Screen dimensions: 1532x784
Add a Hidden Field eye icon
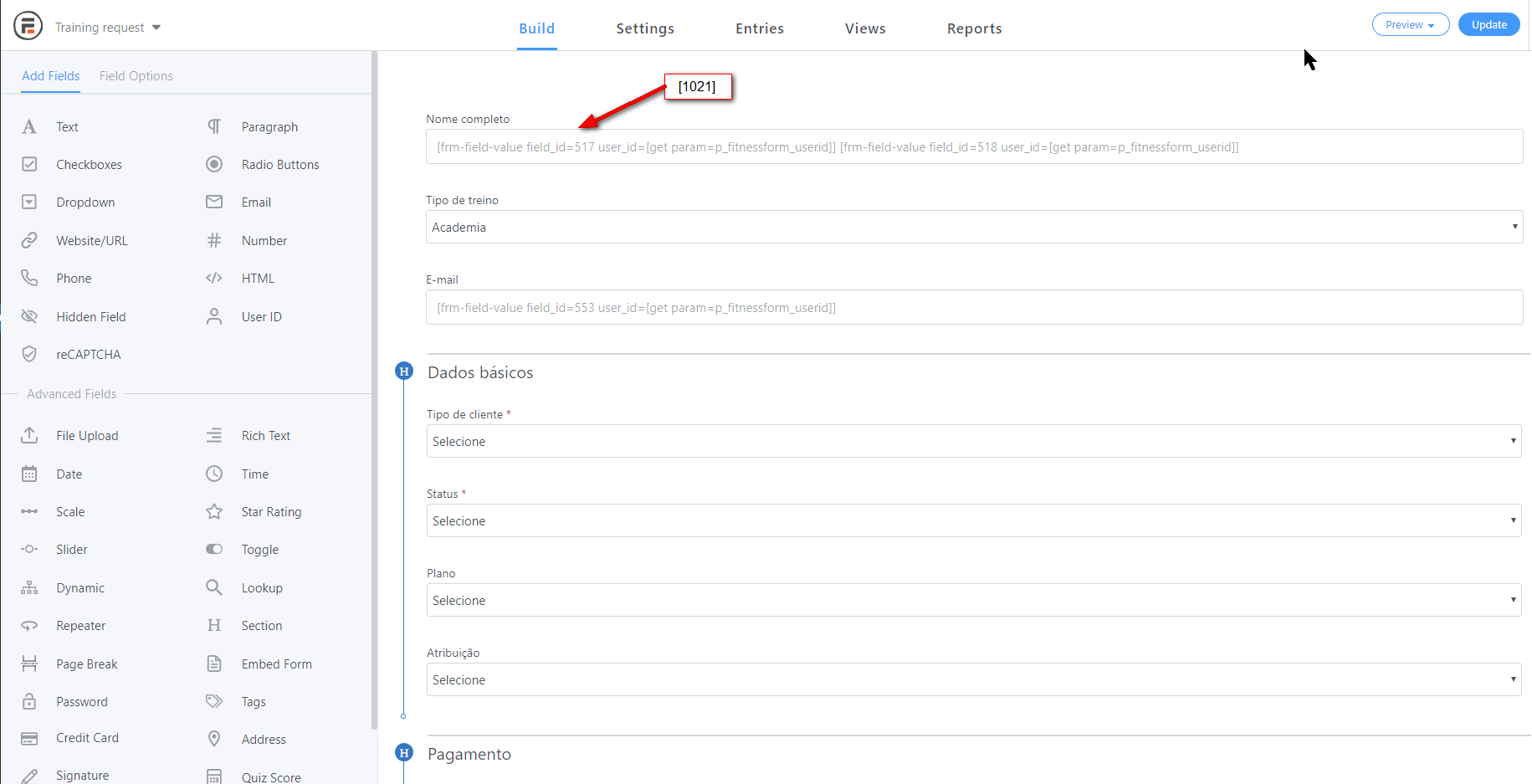point(29,316)
